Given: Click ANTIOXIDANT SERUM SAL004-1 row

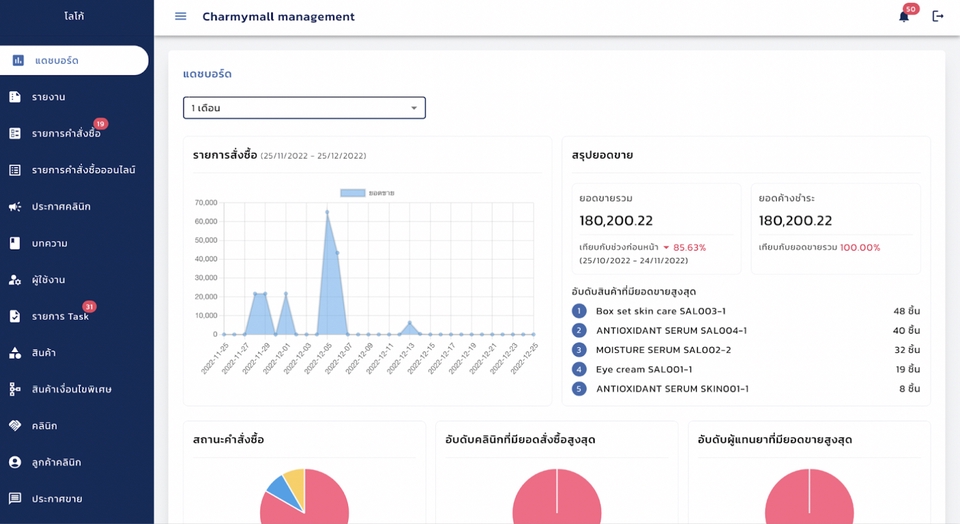Looking at the screenshot, I should point(746,331).
